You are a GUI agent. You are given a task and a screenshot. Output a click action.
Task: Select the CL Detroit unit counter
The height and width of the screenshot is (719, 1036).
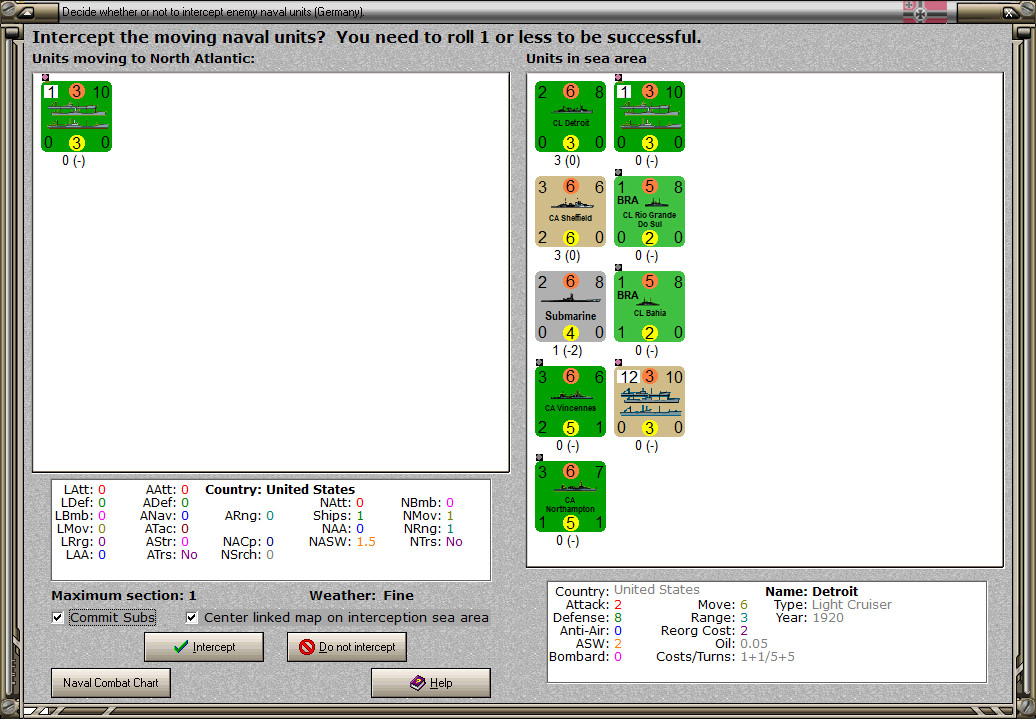[570, 117]
